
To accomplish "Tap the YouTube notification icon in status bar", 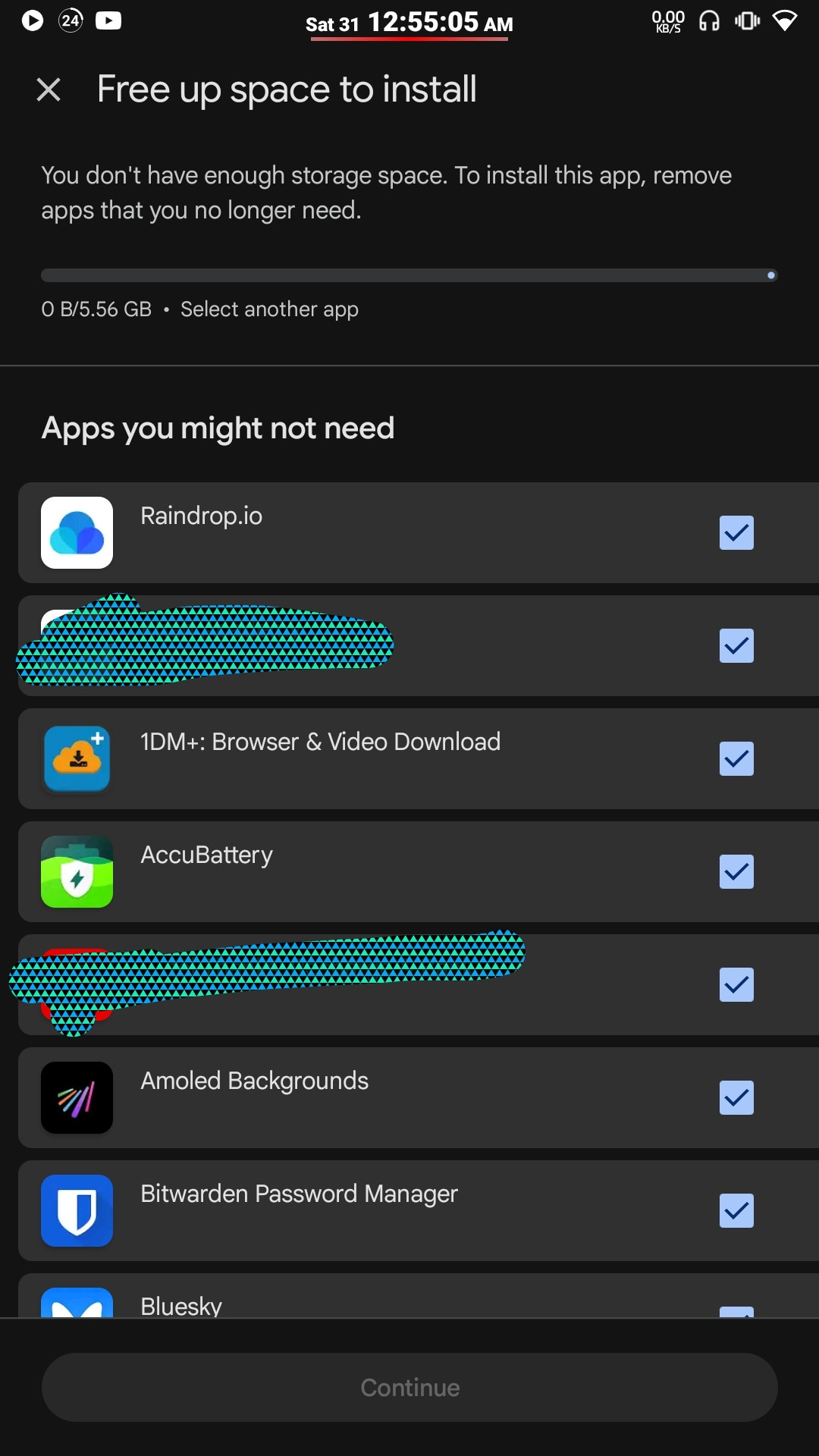I will (108, 20).
